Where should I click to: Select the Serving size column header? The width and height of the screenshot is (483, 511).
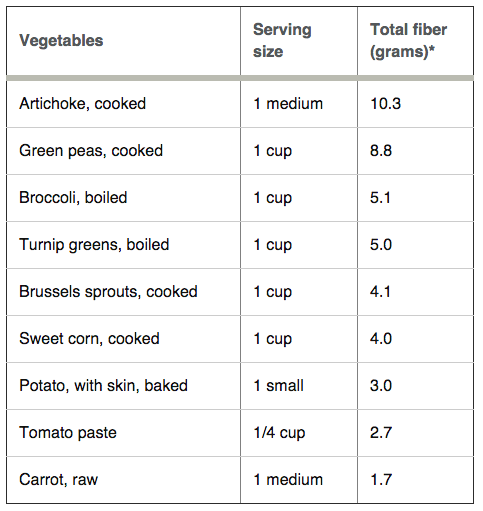pos(282,40)
